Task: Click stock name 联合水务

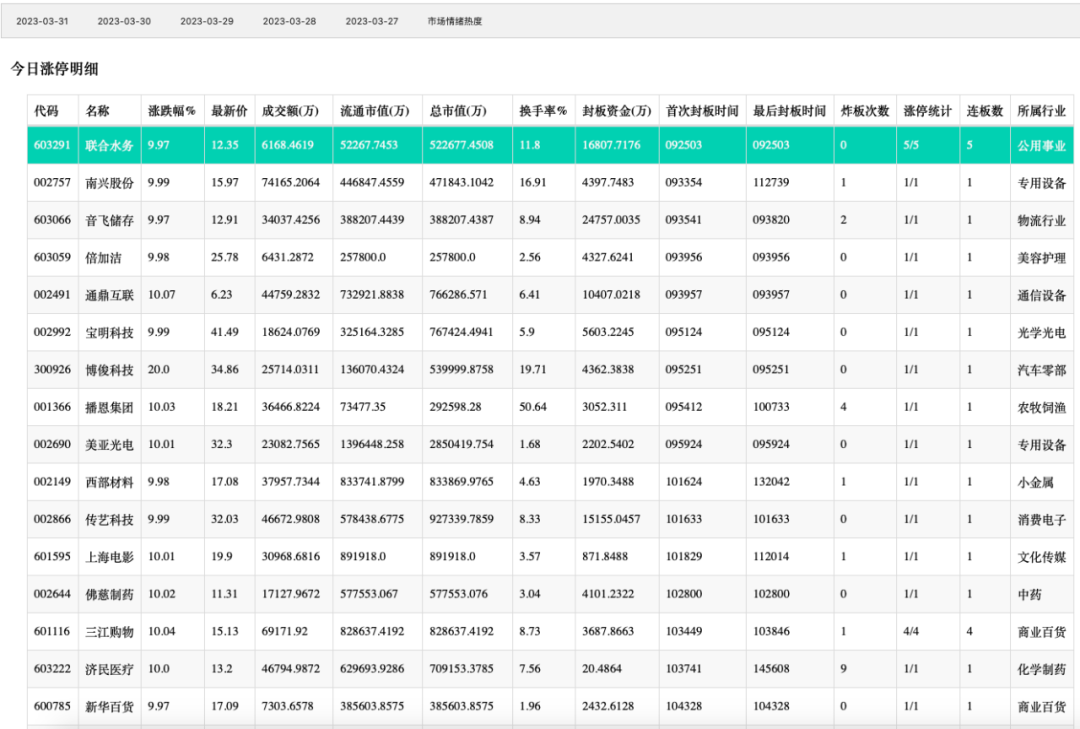Action: 110,145
